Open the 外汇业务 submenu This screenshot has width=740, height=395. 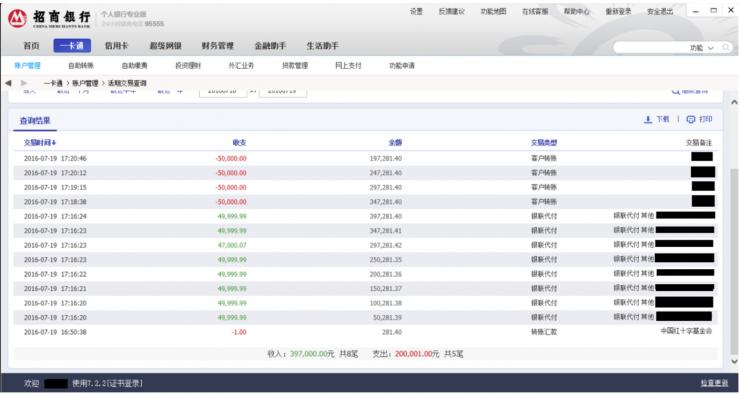pyautogui.click(x=241, y=66)
